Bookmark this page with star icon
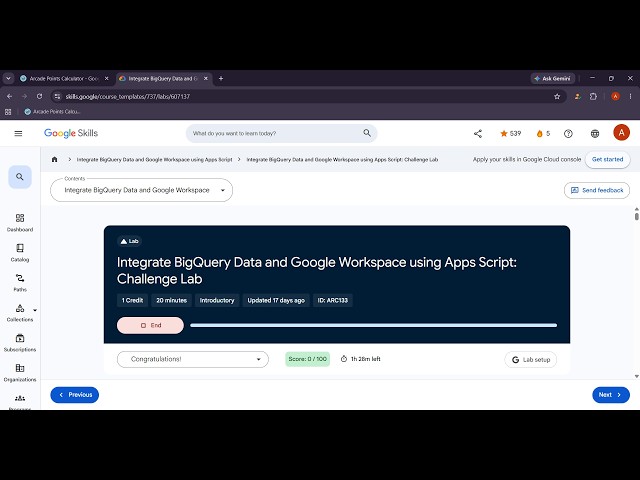This screenshot has height=480, width=640. point(557,96)
